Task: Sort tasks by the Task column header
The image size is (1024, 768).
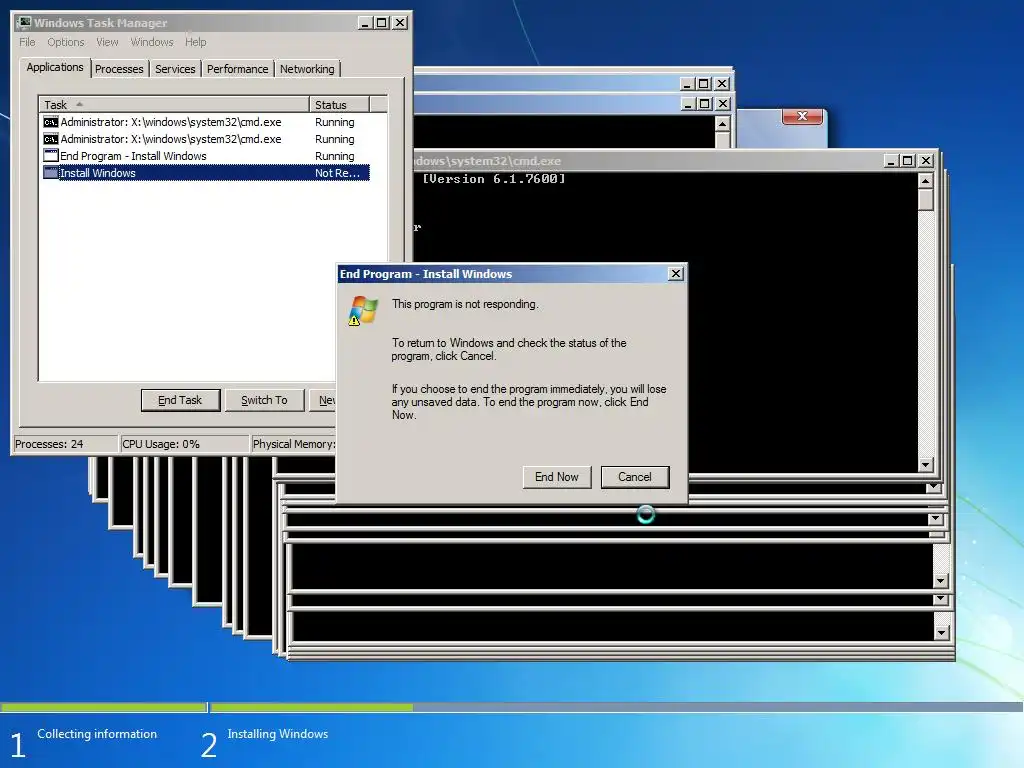Action: click(174, 104)
